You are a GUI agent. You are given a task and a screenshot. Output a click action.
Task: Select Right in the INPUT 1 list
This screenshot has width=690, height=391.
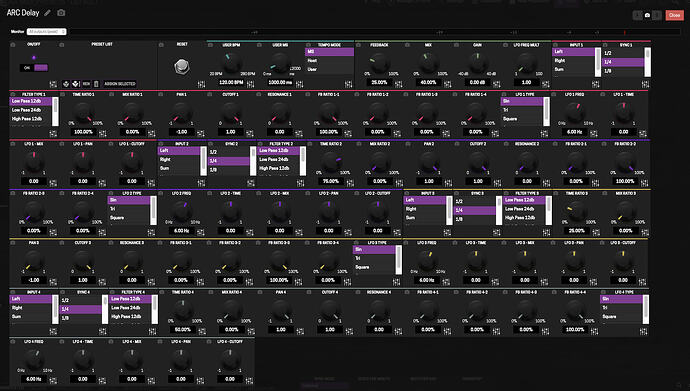pyautogui.click(x=574, y=61)
